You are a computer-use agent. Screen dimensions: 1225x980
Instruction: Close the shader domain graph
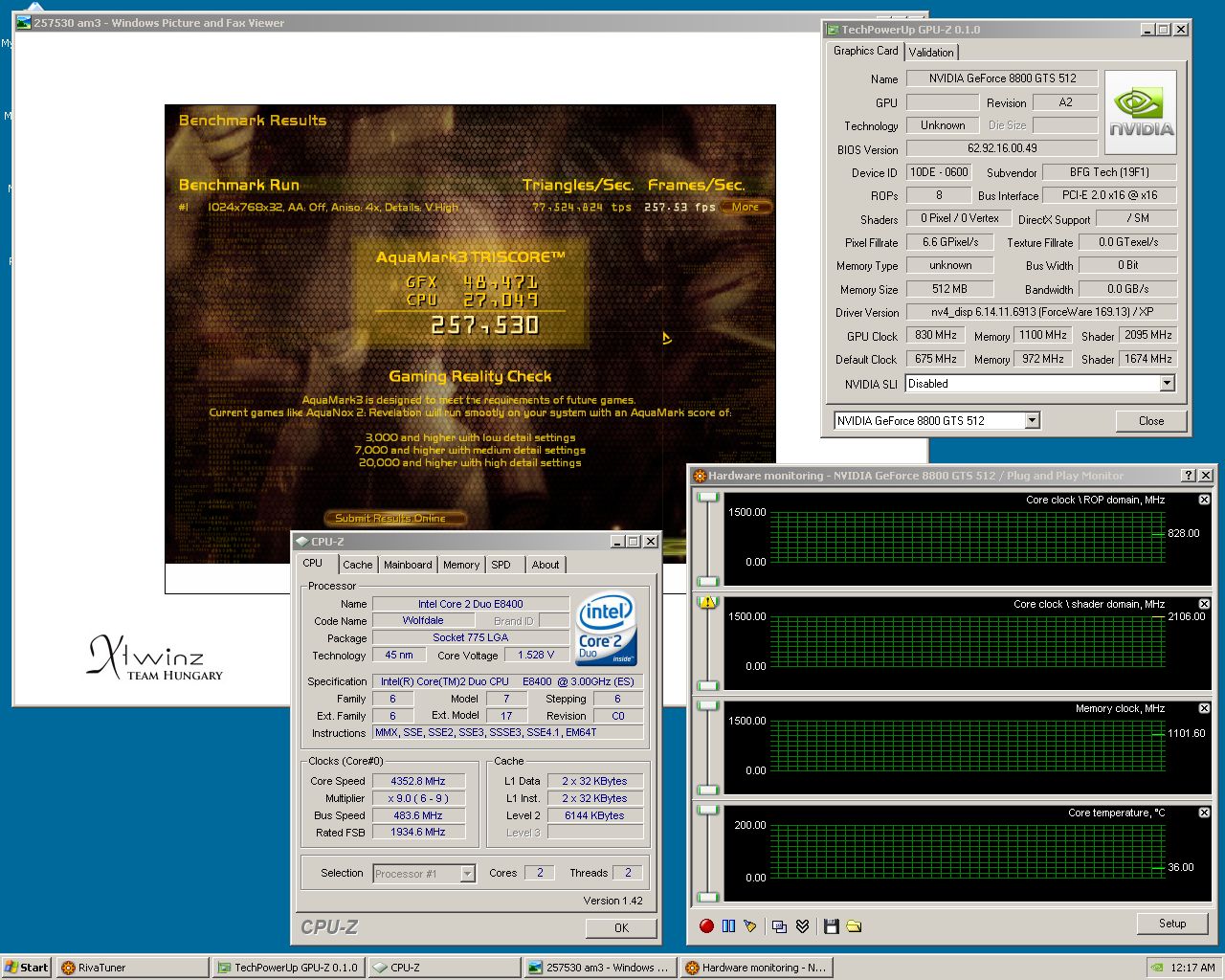click(x=1204, y=604)
